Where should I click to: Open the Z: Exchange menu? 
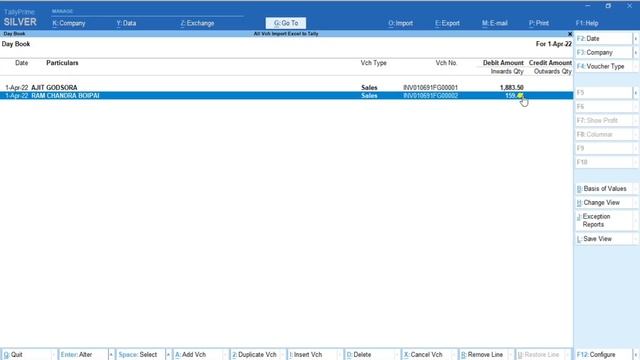pos(197,23)
